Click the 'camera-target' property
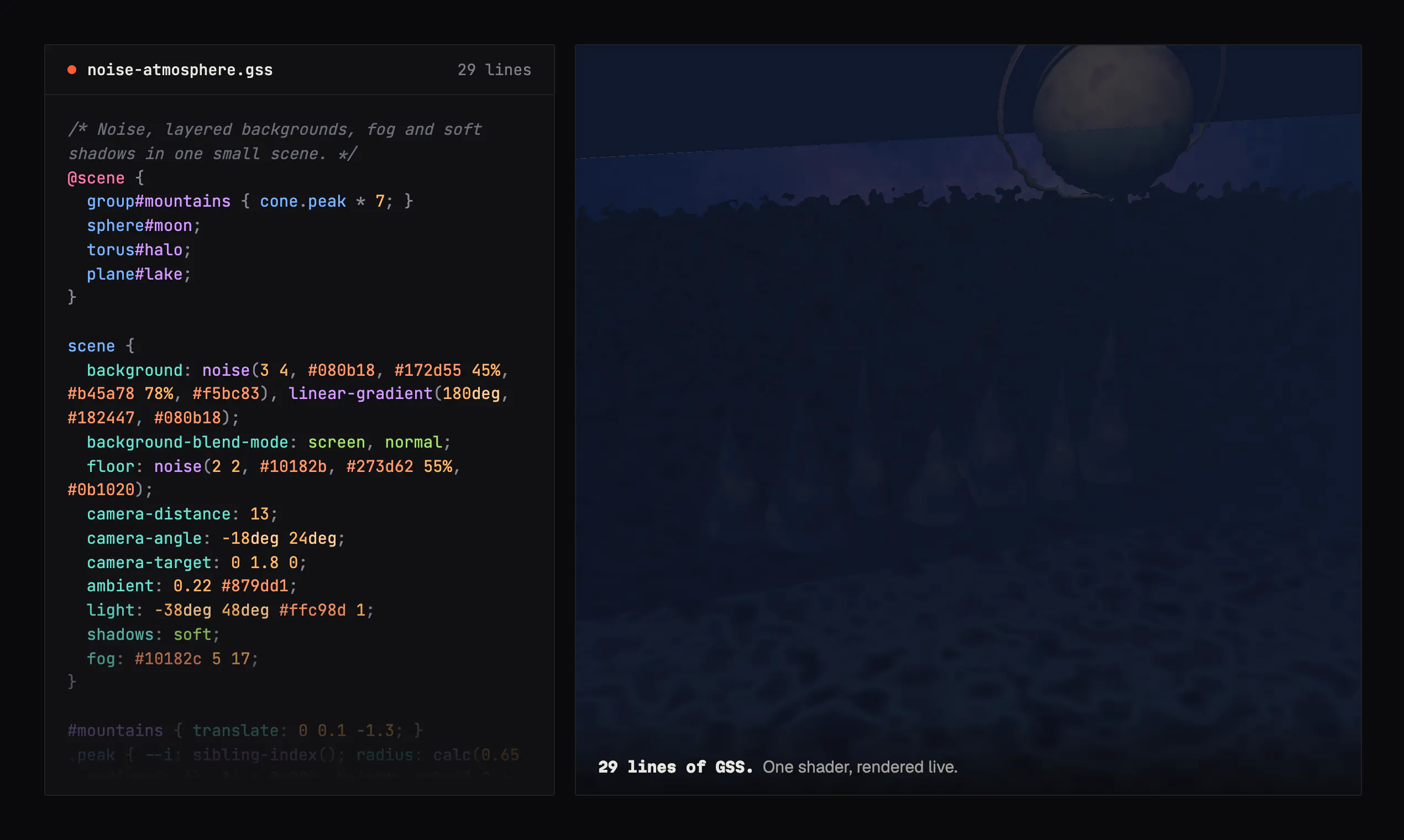The height and width of the screenshot is (840, 1404). coord(149,563)
